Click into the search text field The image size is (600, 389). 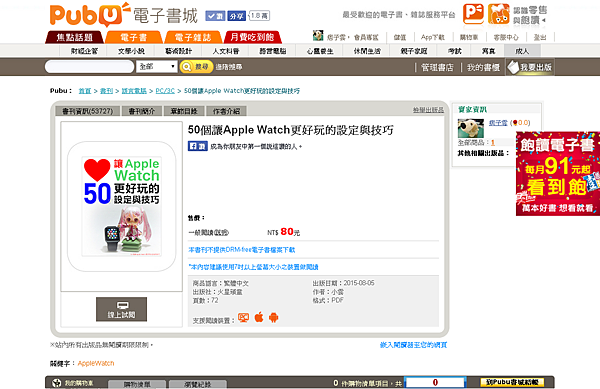coord(89,67)
